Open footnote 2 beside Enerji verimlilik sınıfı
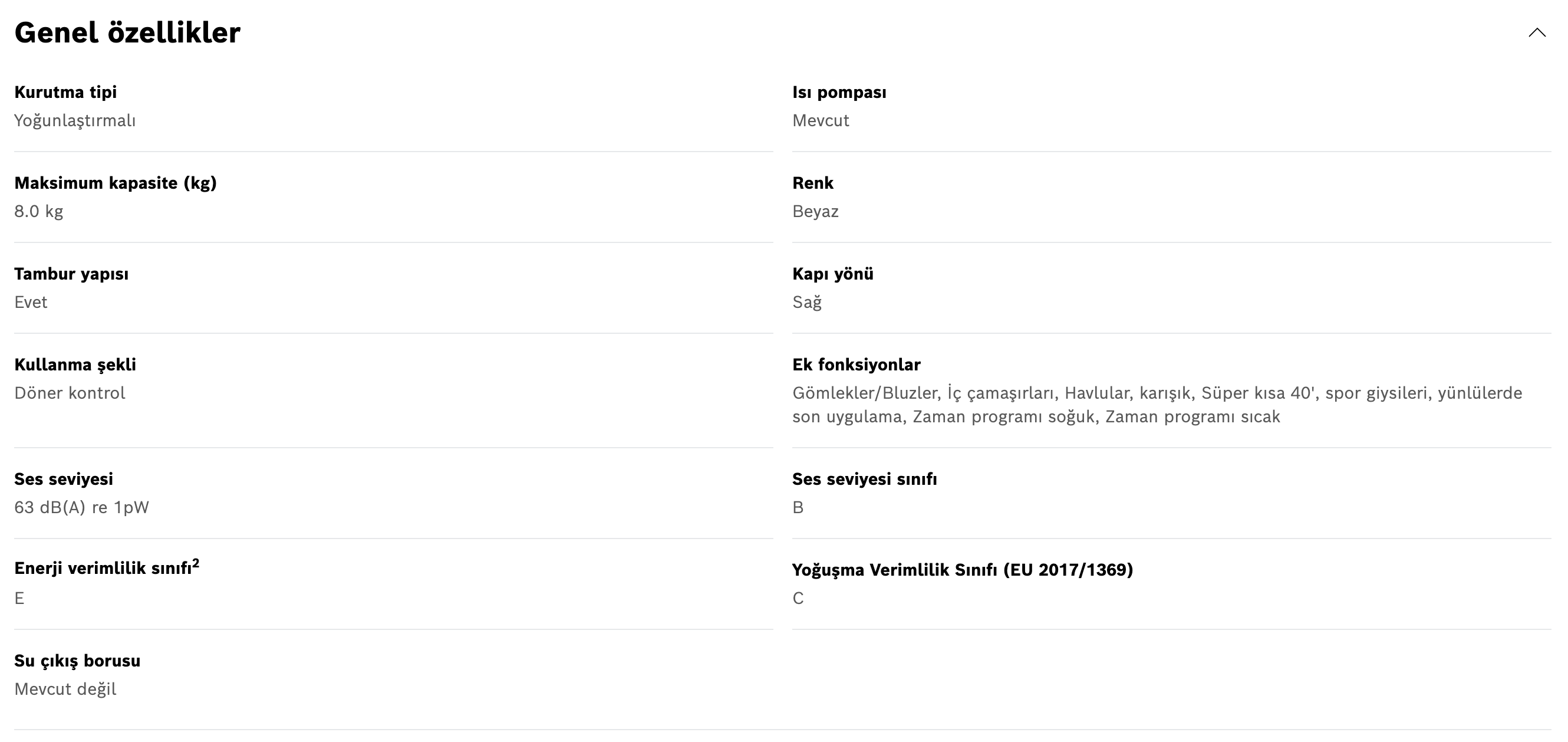 pyautogui.click(x=196, y=563)
